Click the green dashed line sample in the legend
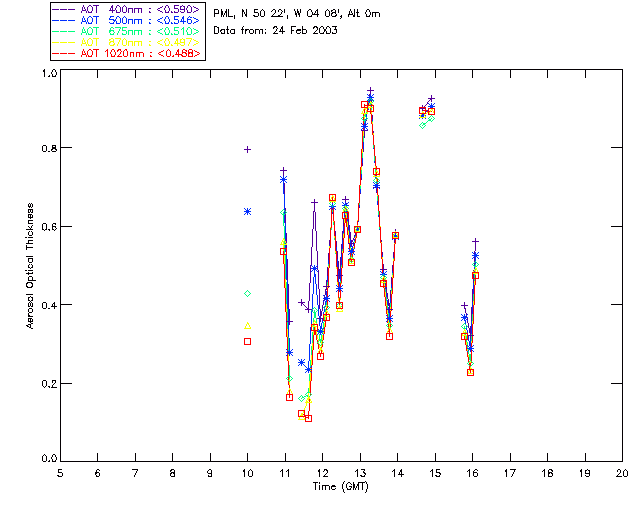Viewport: 640px width, 512px height. [x=63, y=31]
